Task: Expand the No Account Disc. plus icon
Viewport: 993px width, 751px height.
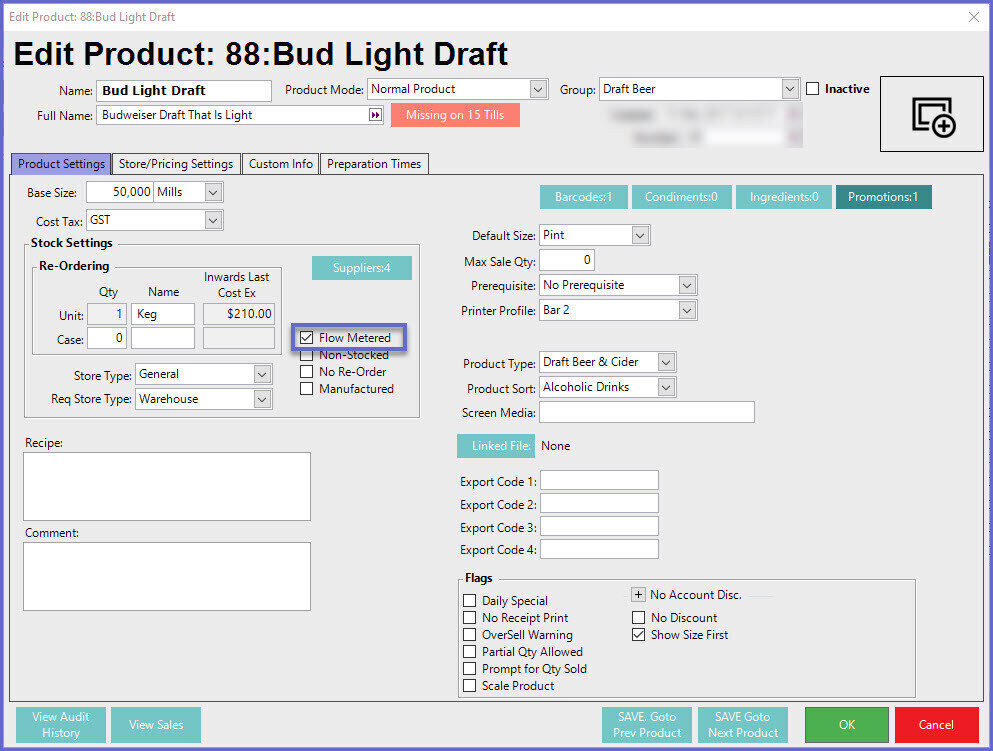Action: pyautogui.click(x=639, y=595)
